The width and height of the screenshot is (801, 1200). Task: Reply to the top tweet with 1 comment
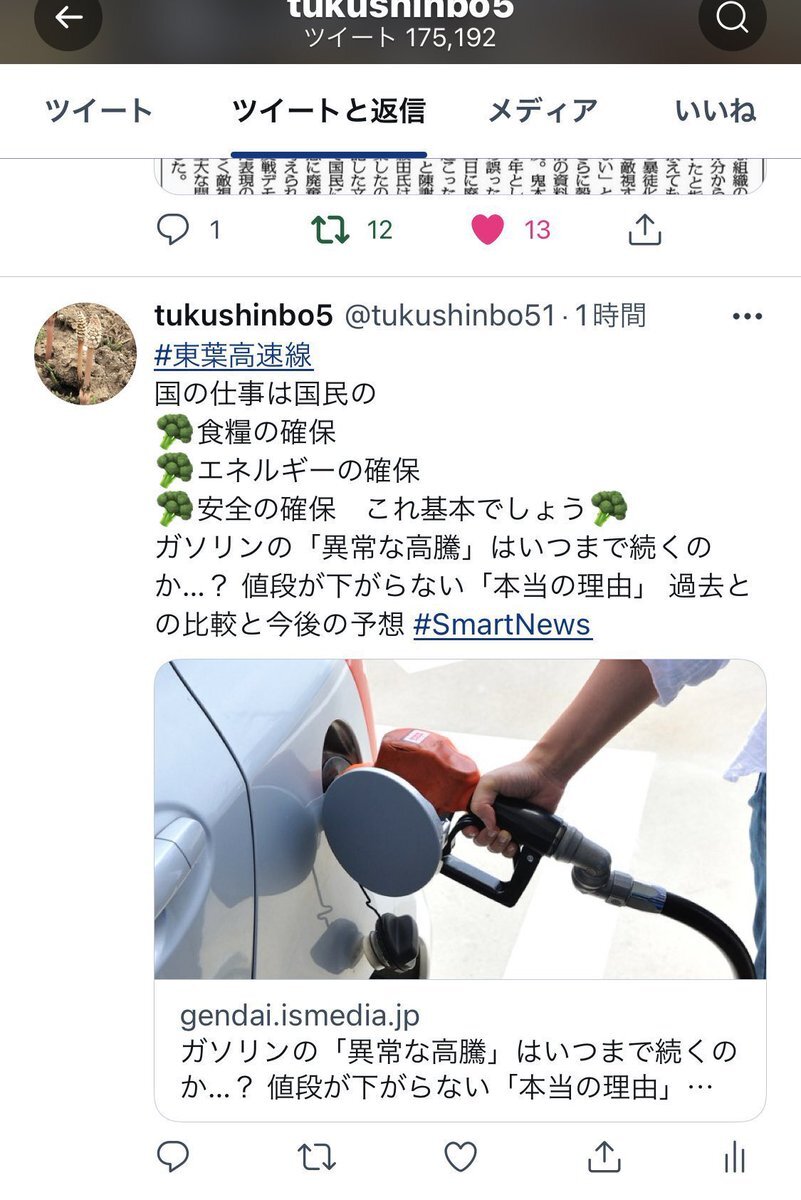(173, 230)
